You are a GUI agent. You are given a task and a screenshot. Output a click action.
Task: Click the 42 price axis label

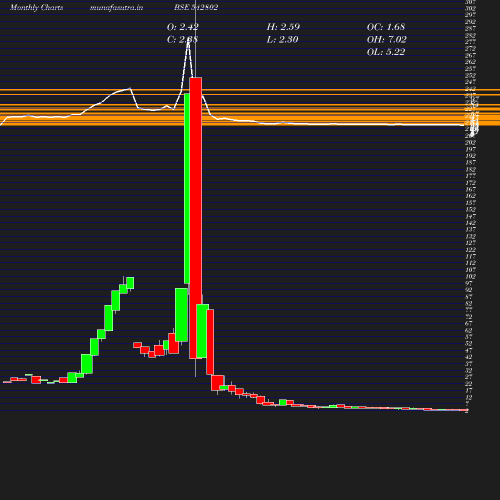469,357
